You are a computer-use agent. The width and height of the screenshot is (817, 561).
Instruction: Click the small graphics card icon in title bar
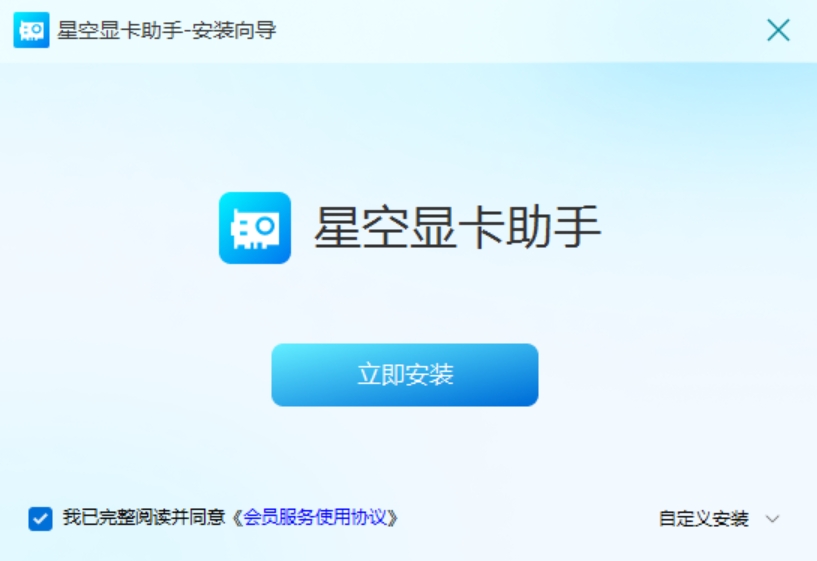31,30
